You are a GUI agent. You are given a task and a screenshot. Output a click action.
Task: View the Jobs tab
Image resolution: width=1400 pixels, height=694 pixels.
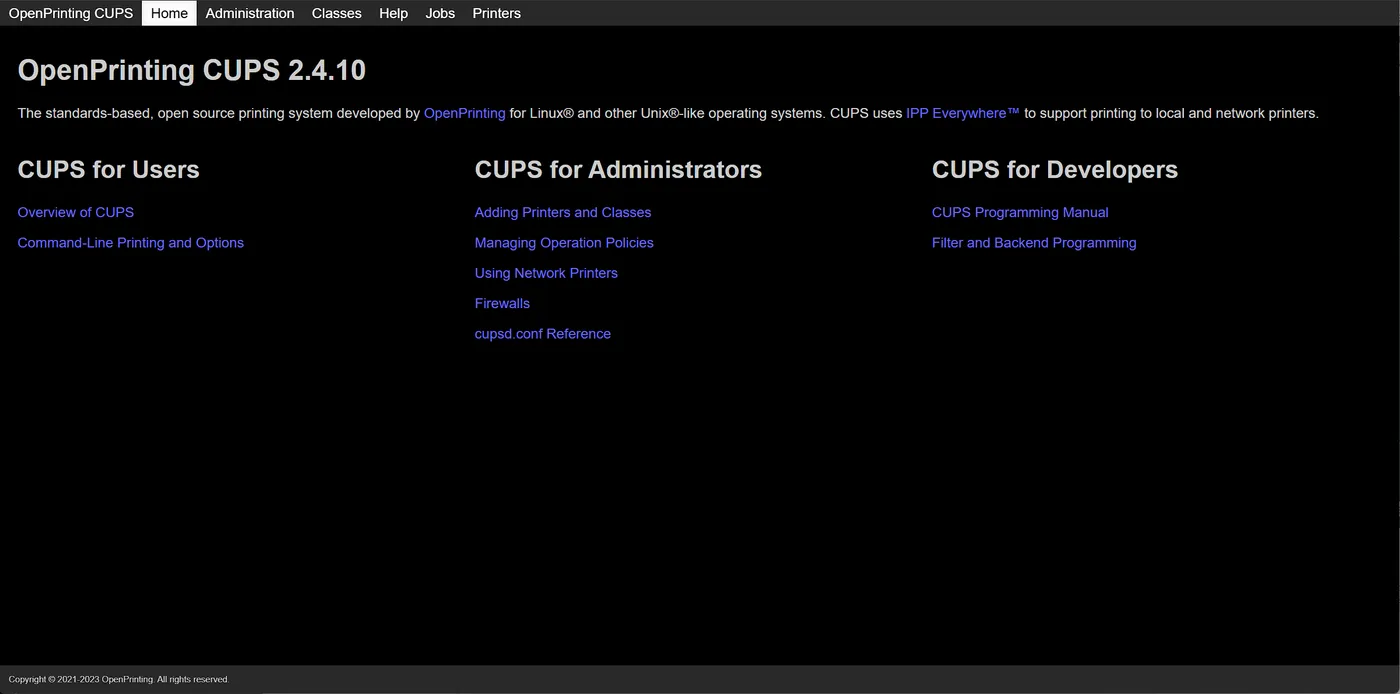coord(440,13)
